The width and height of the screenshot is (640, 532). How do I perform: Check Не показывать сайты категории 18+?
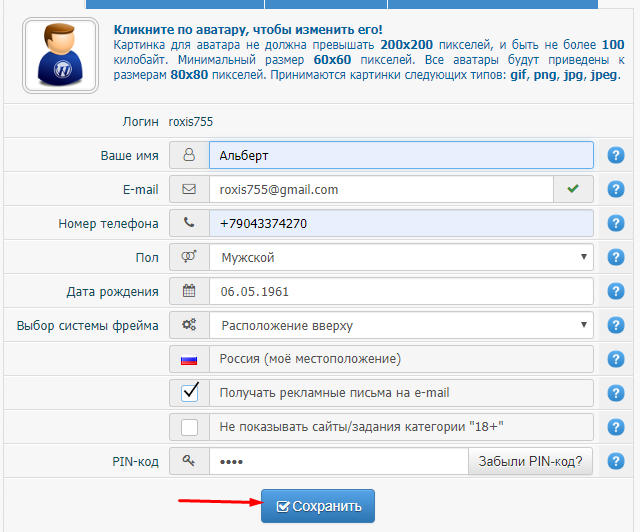pos(189,427)
